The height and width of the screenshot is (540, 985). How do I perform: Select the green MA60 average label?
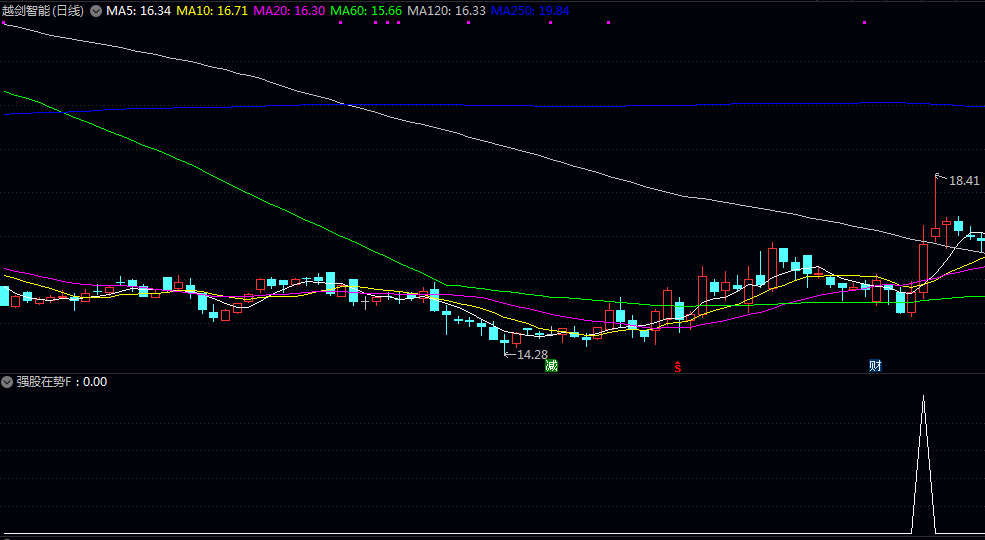tap(366, 11)
